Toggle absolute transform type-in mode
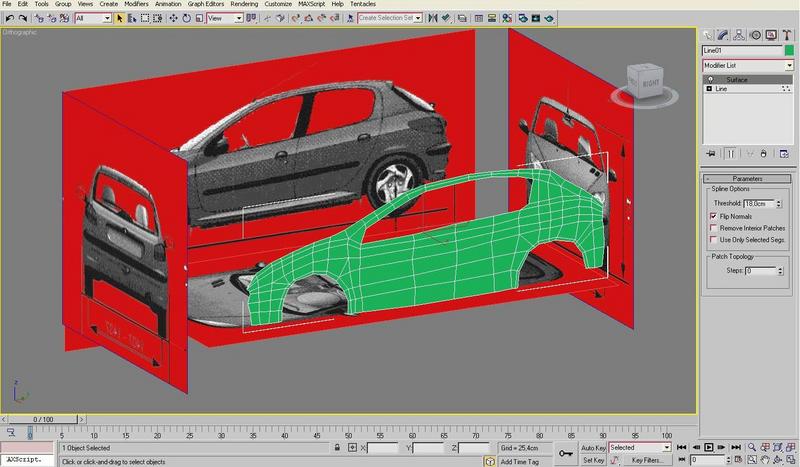Viewport: 800px width, 467px height. tap(352, 448)
